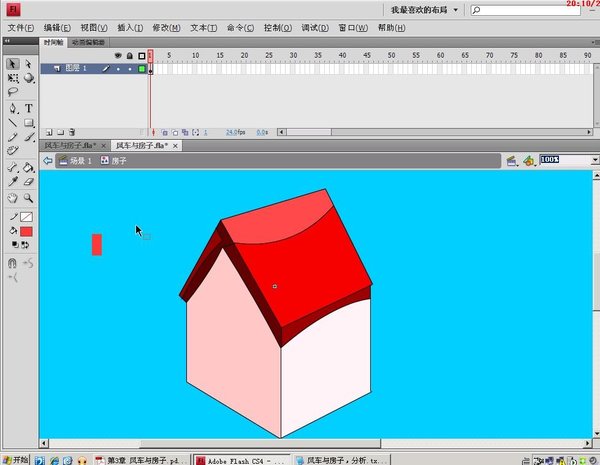600x465 pixels.
Task: Click the Windows 开始 Start button
Action: (x=16, y=460)
